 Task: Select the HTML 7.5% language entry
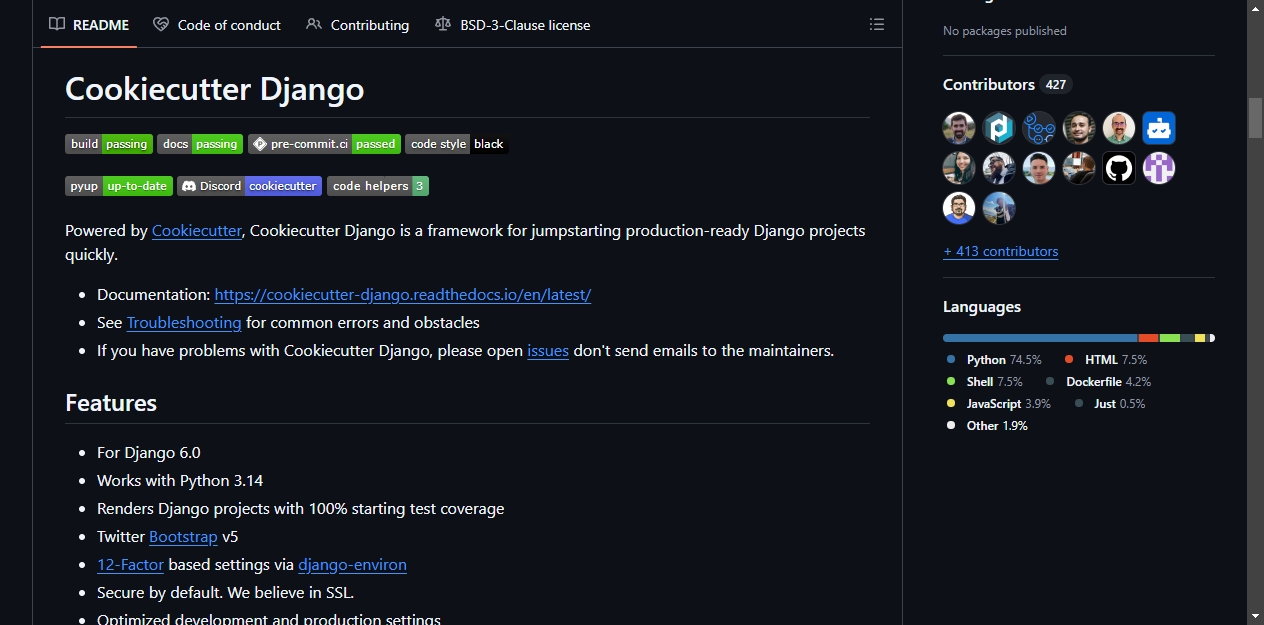click(x=1106, y=359)
